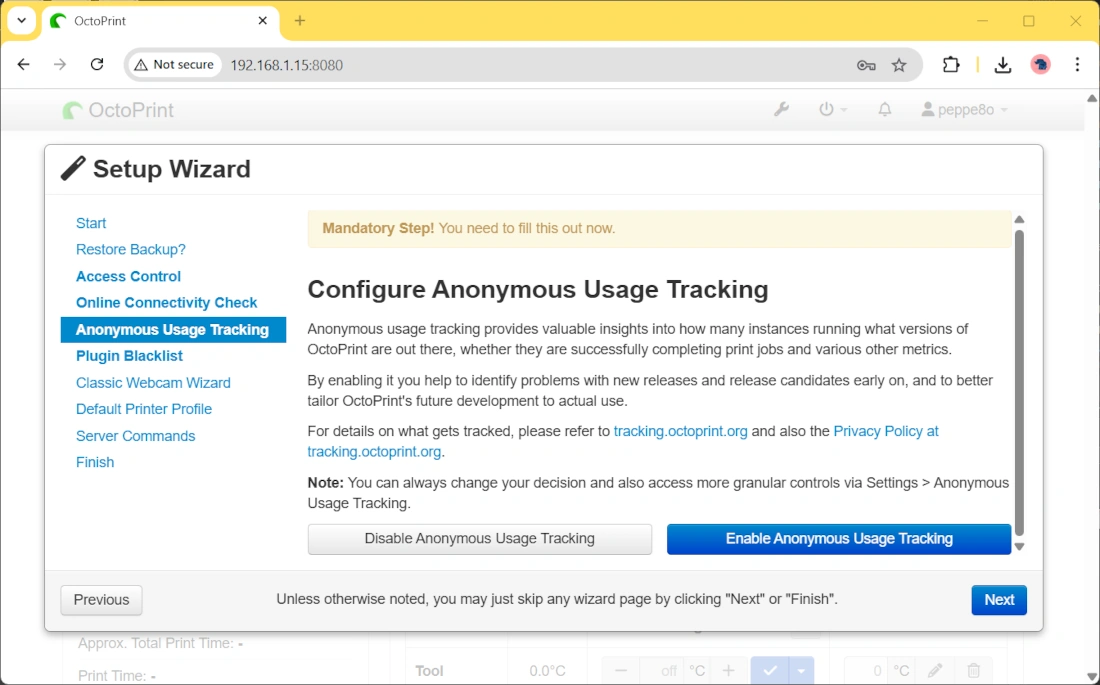Click the Next wizard button
Viewport: 1100px width, 685px height.
[999, 600]
